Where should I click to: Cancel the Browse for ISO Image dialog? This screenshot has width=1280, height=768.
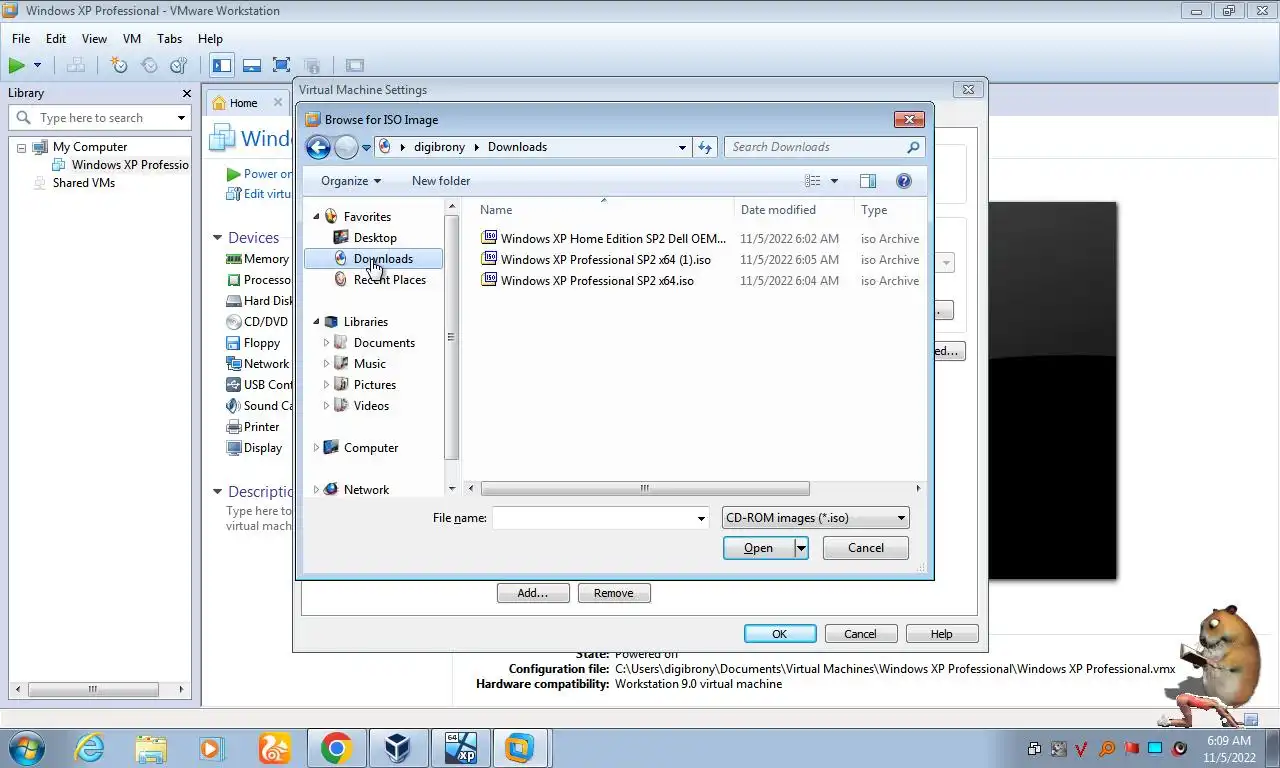point(866,548)
